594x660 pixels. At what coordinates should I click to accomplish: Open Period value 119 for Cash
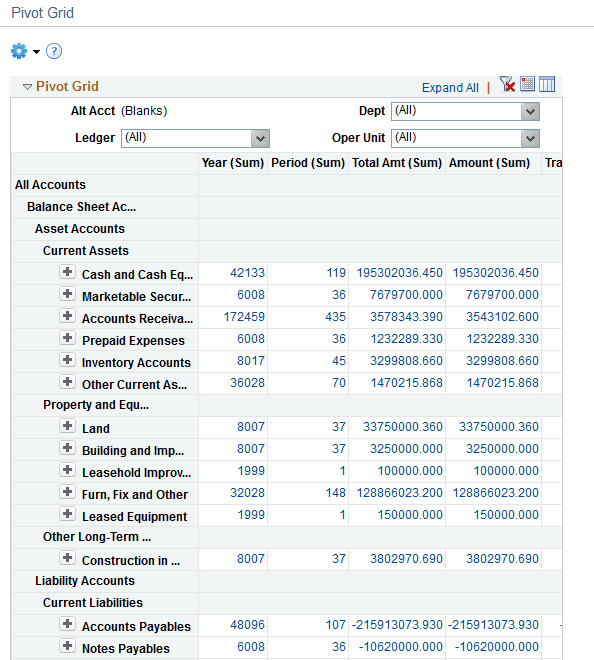pos(336,273)
